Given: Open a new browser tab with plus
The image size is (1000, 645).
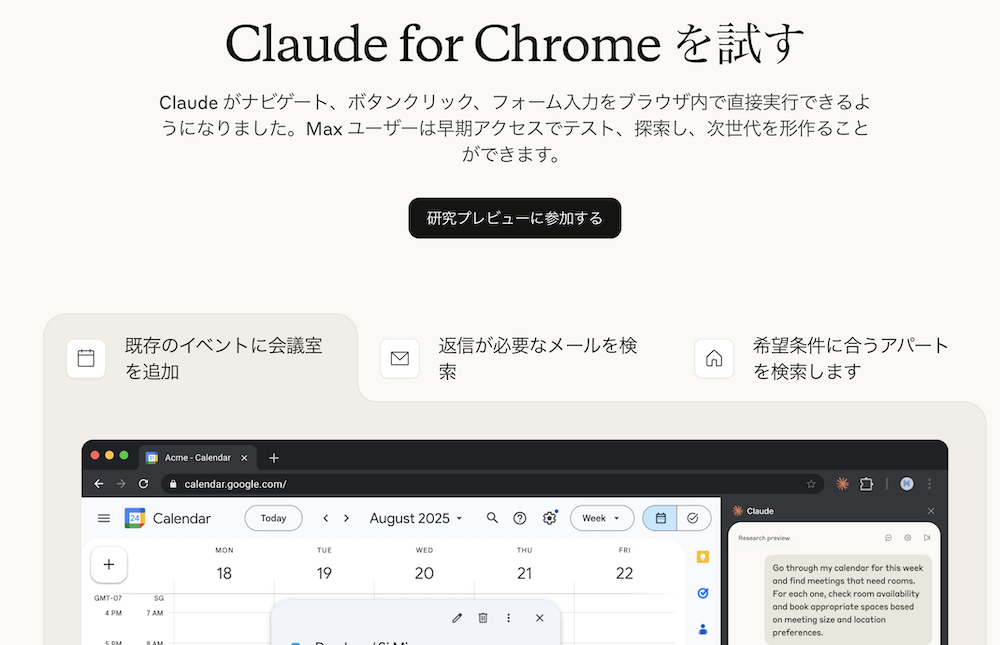Looking at the screenshot, I should [x=274, y=457].
